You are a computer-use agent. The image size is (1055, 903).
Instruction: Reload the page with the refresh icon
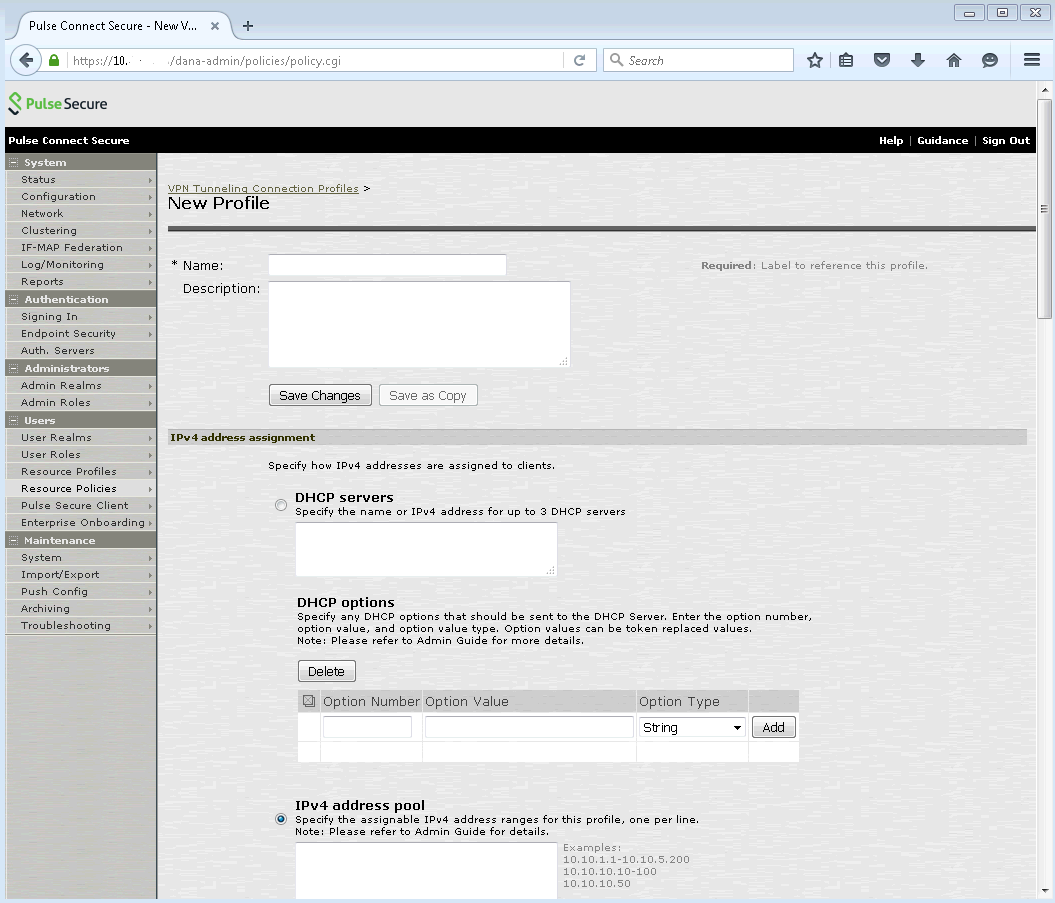[579, 61]
